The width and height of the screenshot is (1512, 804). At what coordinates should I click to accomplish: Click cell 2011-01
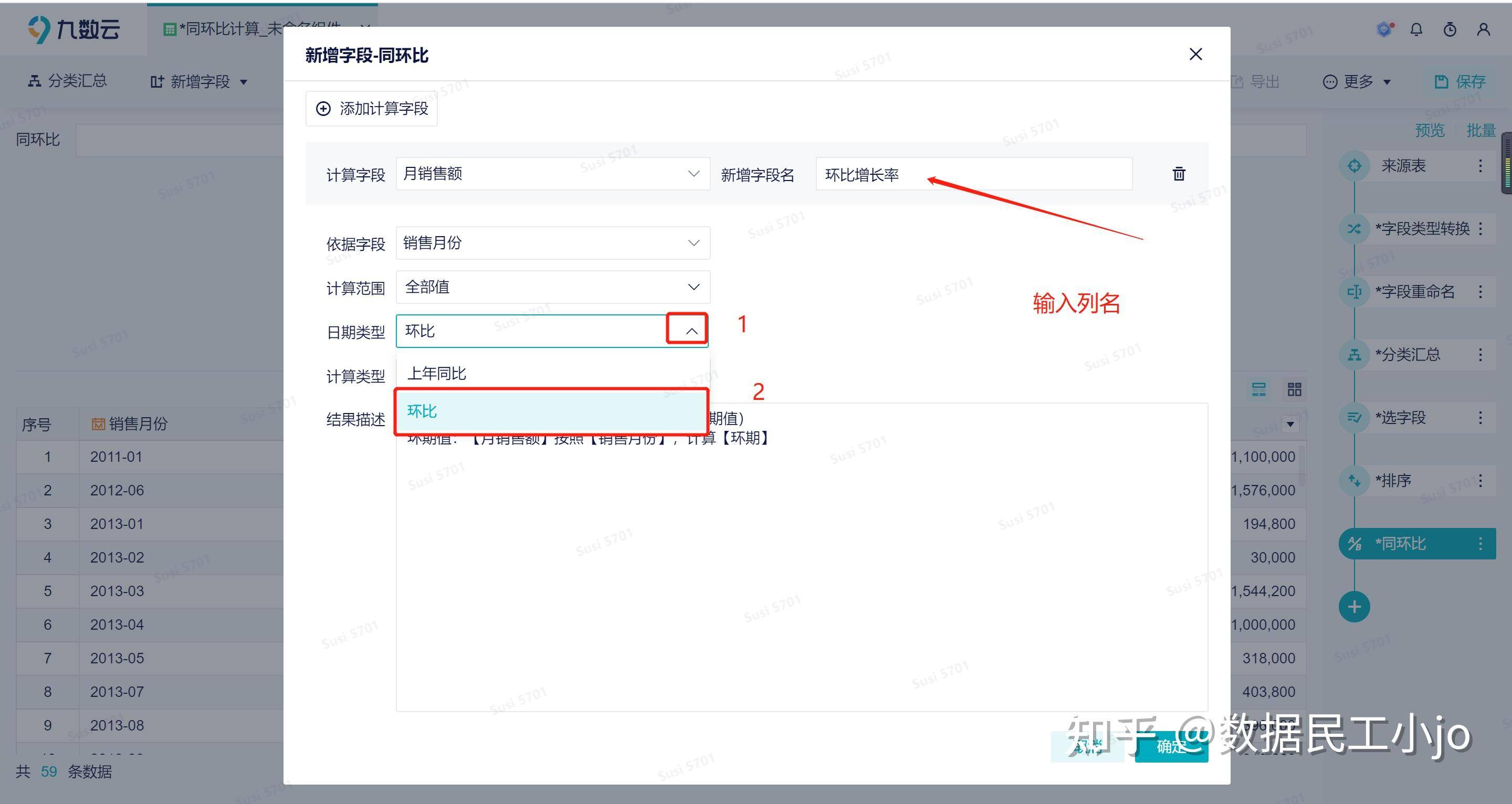116,457
